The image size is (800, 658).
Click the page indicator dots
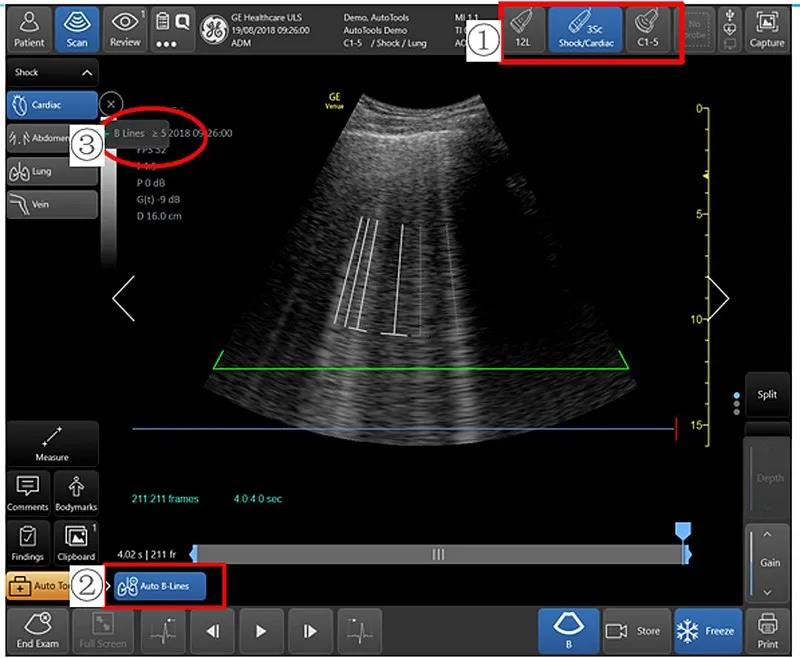[736, 403]
